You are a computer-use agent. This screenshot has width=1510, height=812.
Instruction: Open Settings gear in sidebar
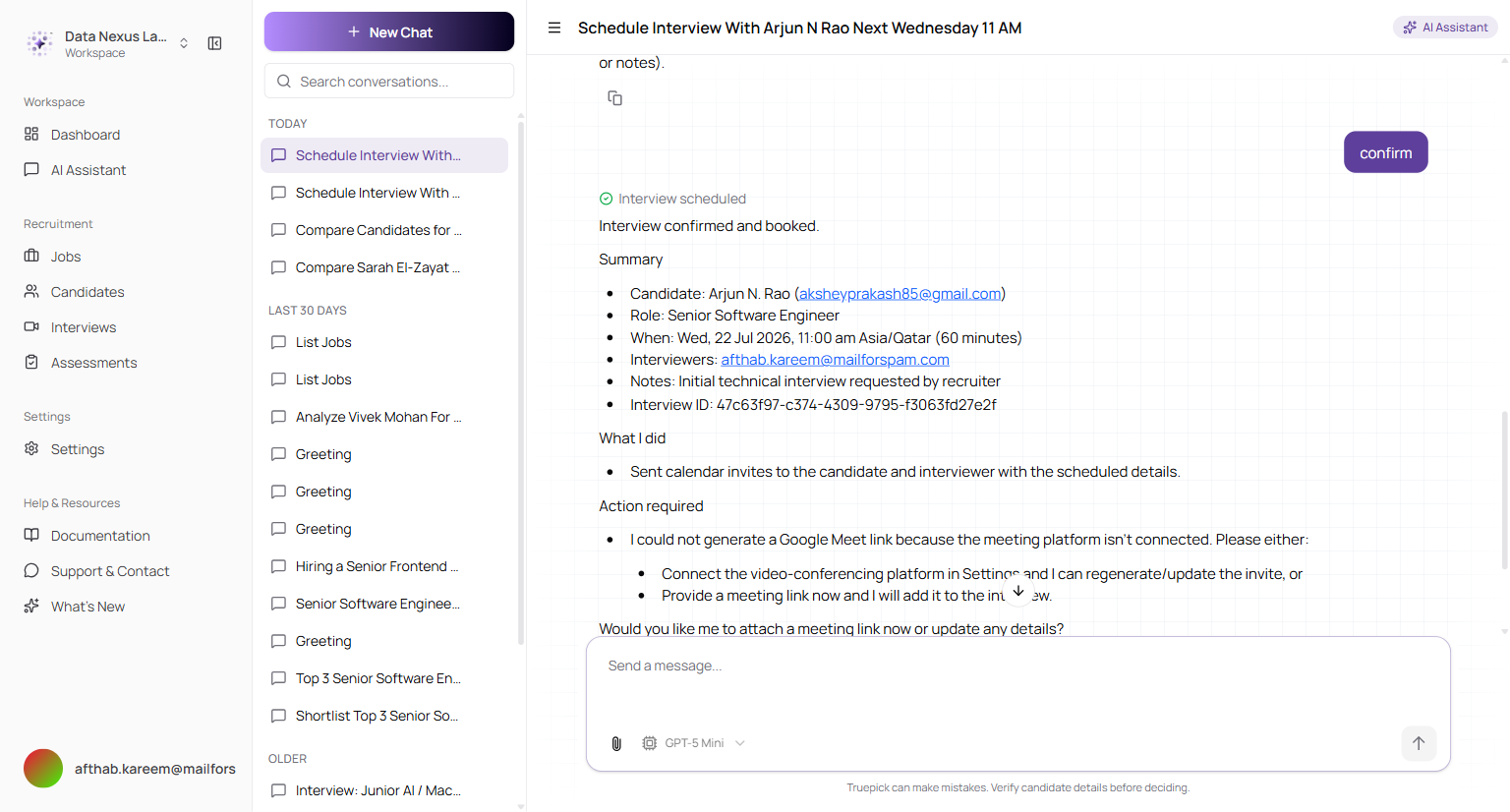tap(31, 448)
